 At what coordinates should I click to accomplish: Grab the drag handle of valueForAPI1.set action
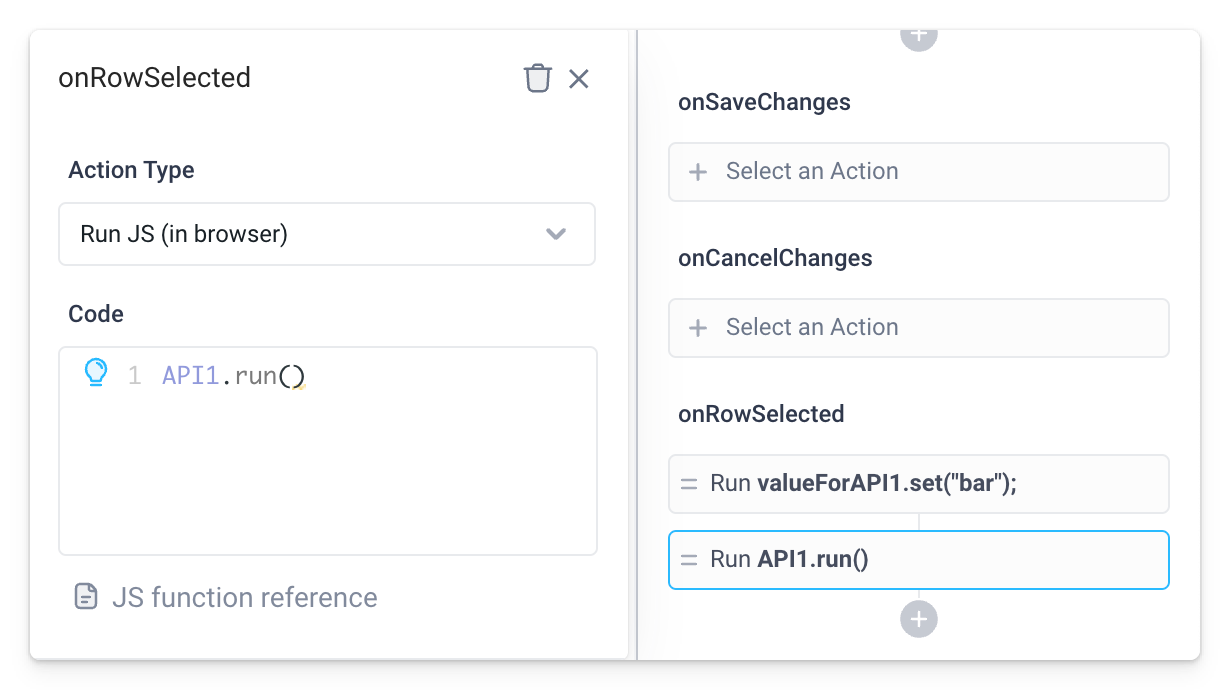[x=689, y=484]
